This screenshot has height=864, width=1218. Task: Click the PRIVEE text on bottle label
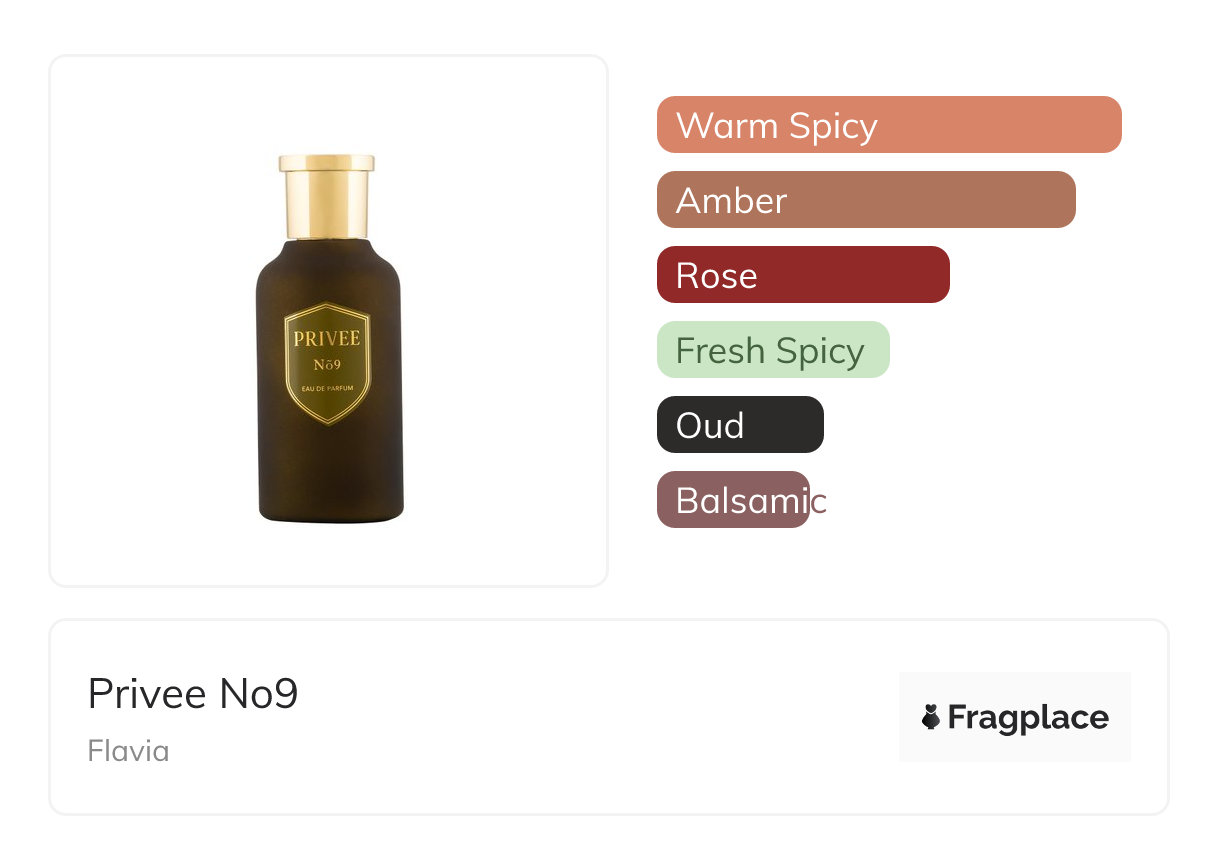327,338
